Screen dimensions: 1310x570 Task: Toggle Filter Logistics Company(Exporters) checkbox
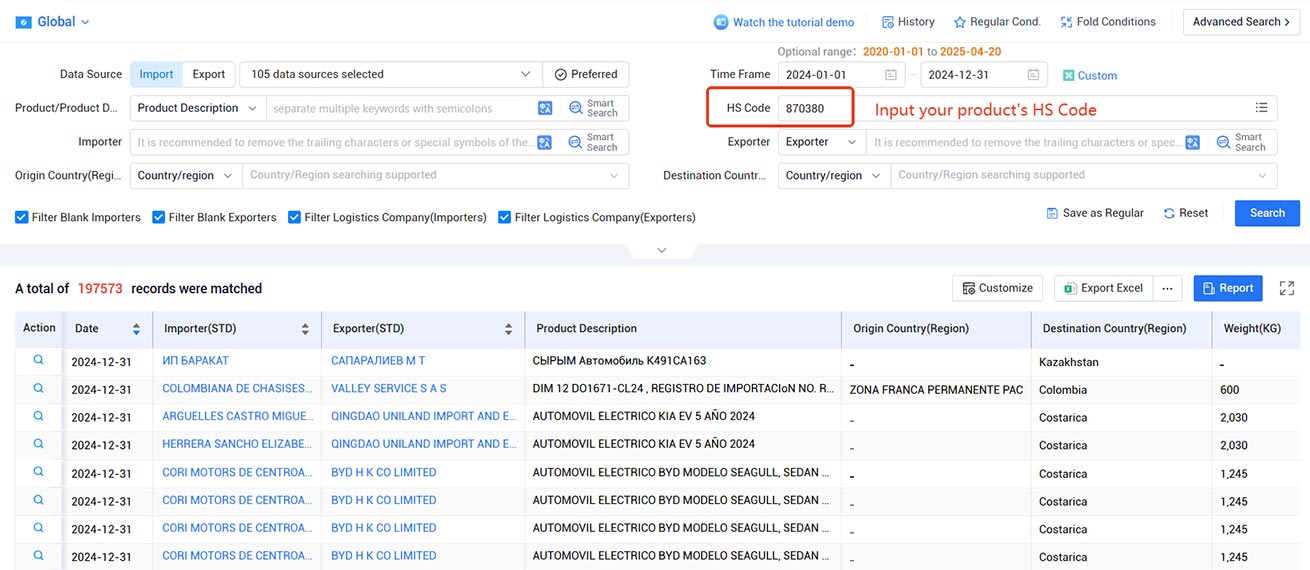(505, 217)
